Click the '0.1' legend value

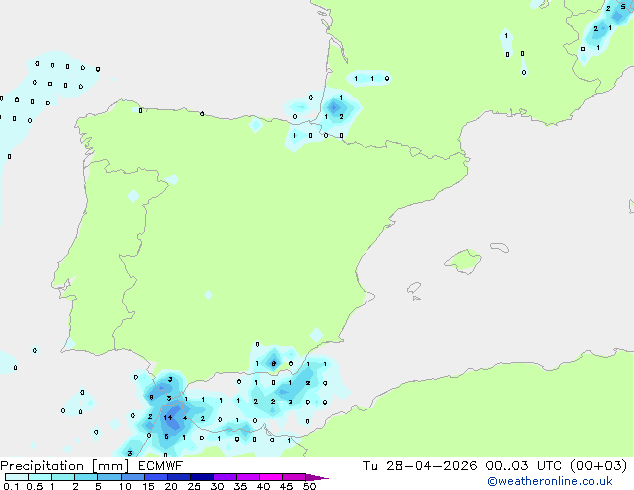[x=11, y=486]
